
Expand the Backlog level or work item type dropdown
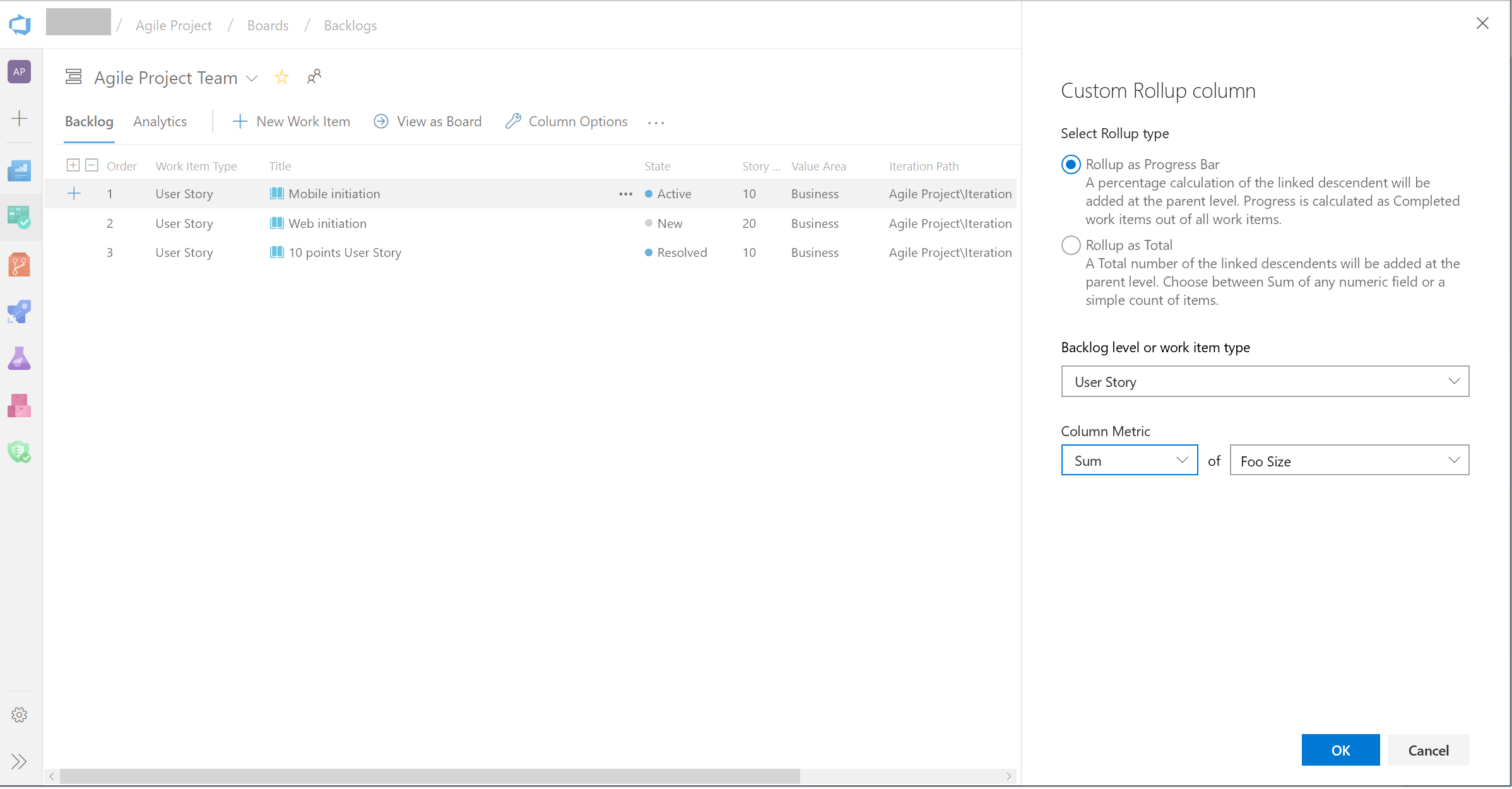(x=1452, y=381)
